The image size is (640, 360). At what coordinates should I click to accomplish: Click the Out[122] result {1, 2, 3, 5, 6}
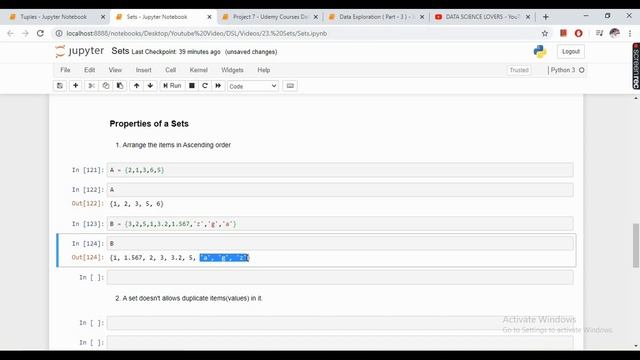pos(137,204)
